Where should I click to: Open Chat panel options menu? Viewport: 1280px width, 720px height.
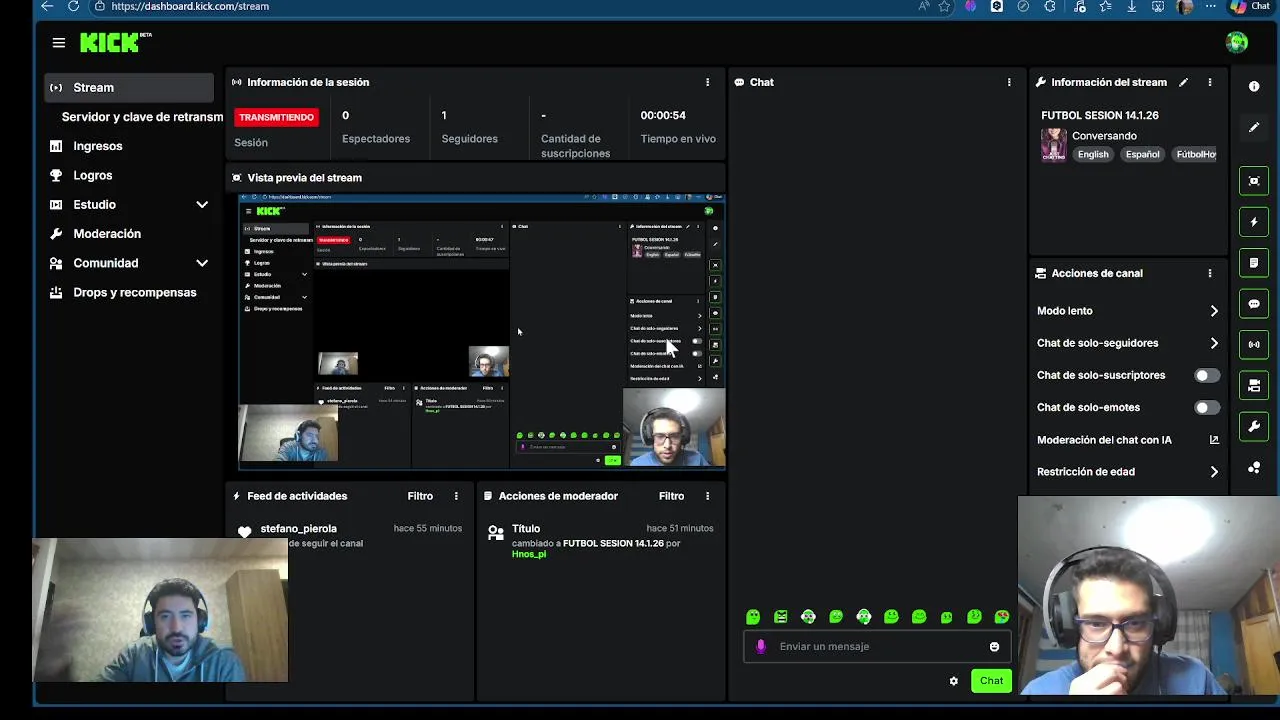[1009, 82]
